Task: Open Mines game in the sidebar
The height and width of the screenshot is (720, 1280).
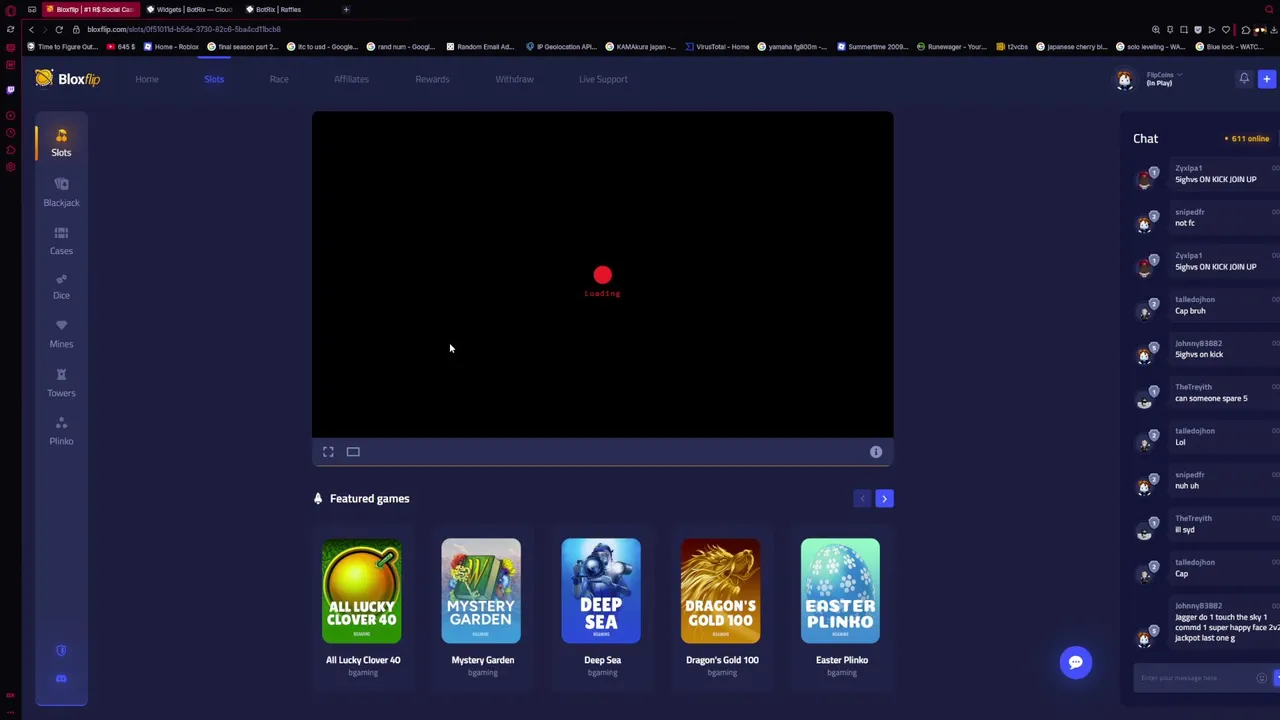Action: pyautogui.click(x=61, y=334)
